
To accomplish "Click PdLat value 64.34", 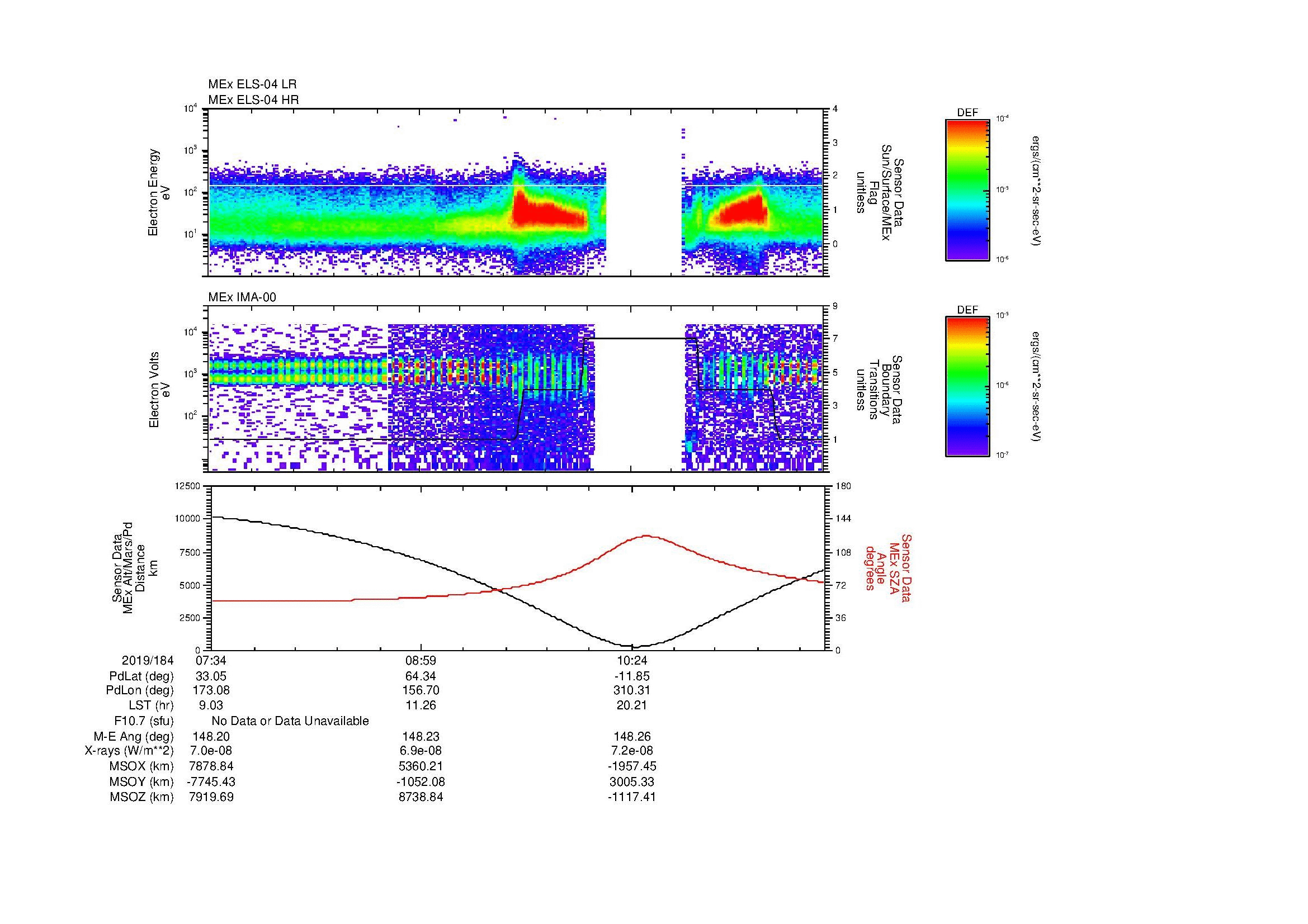I will click(x=421, y=676).
